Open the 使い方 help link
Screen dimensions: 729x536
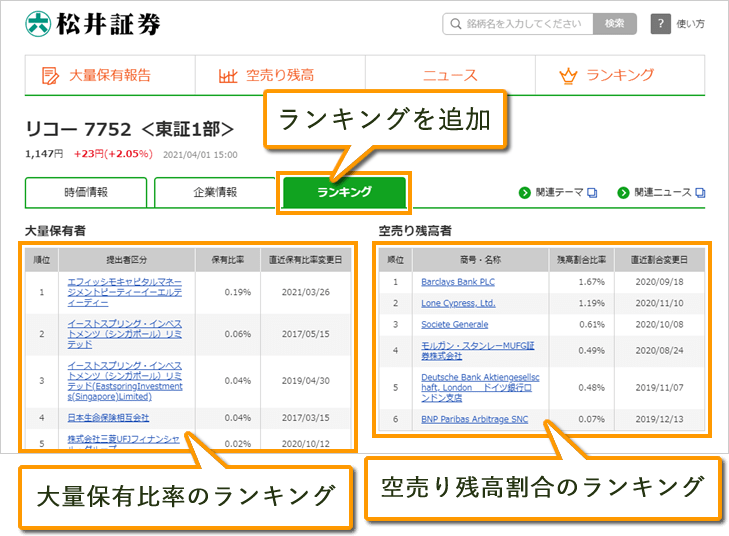(690, 24)
